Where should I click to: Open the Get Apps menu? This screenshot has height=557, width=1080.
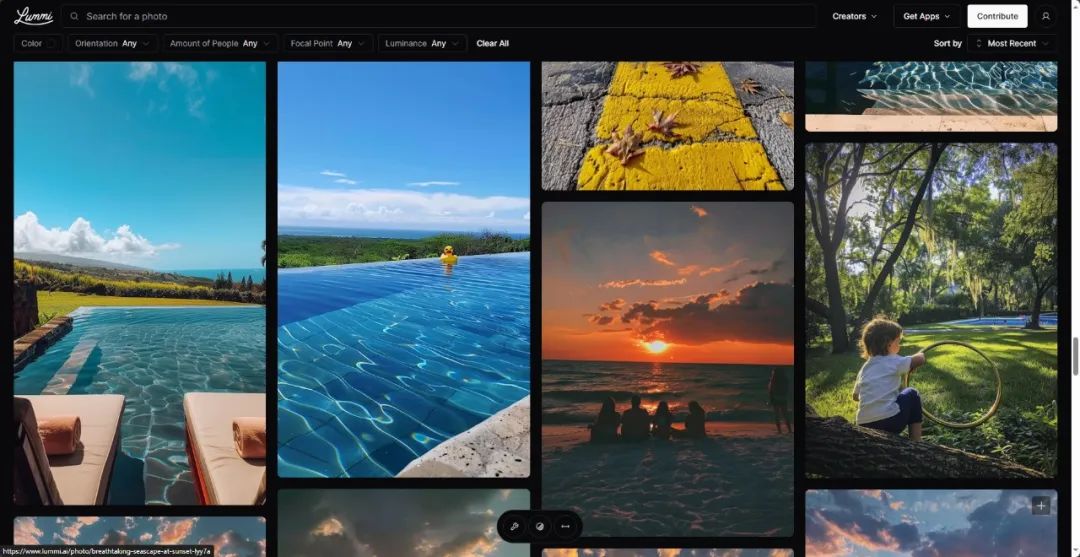coord(926,16)
